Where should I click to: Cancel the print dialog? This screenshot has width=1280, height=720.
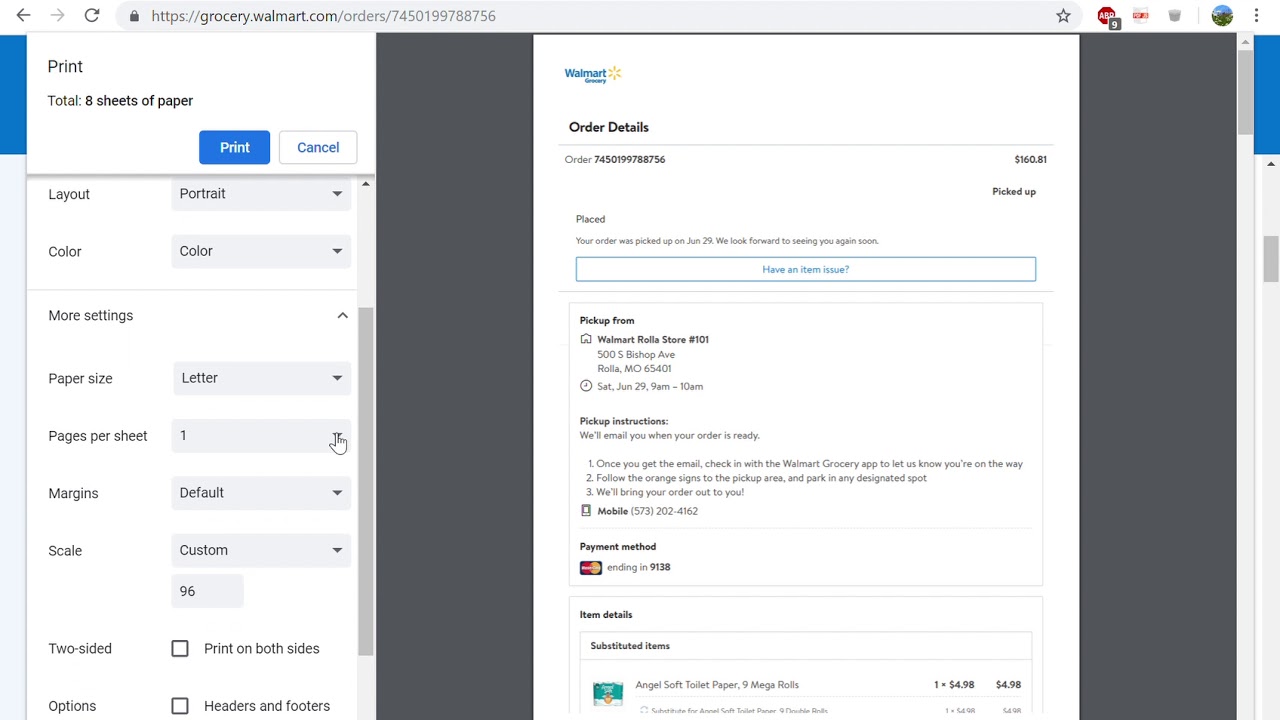[318, 147]
